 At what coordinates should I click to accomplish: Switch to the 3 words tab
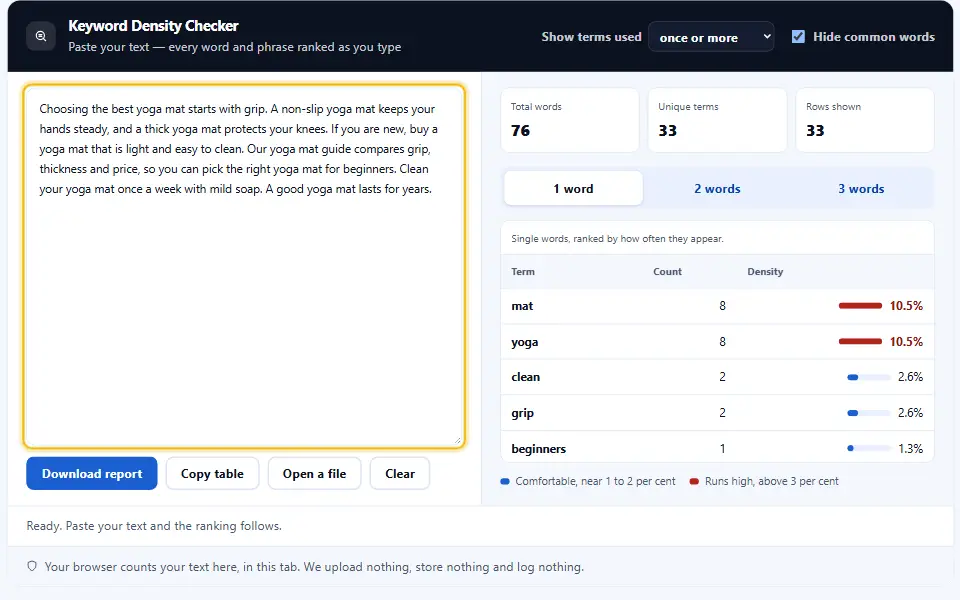tap(861, 189)
